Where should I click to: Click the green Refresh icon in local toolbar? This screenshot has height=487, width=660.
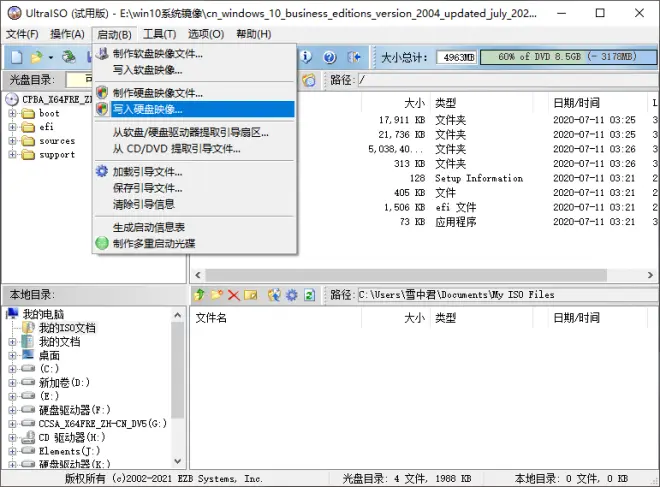(x=309, y=295)
